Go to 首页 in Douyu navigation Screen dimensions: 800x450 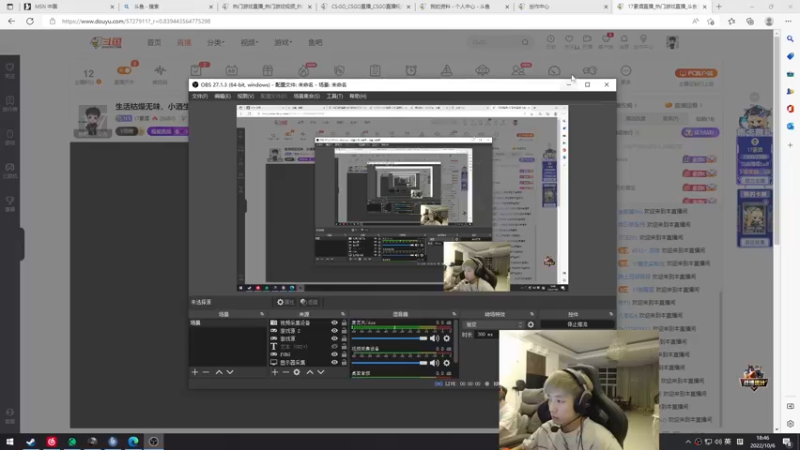(154, 42)
